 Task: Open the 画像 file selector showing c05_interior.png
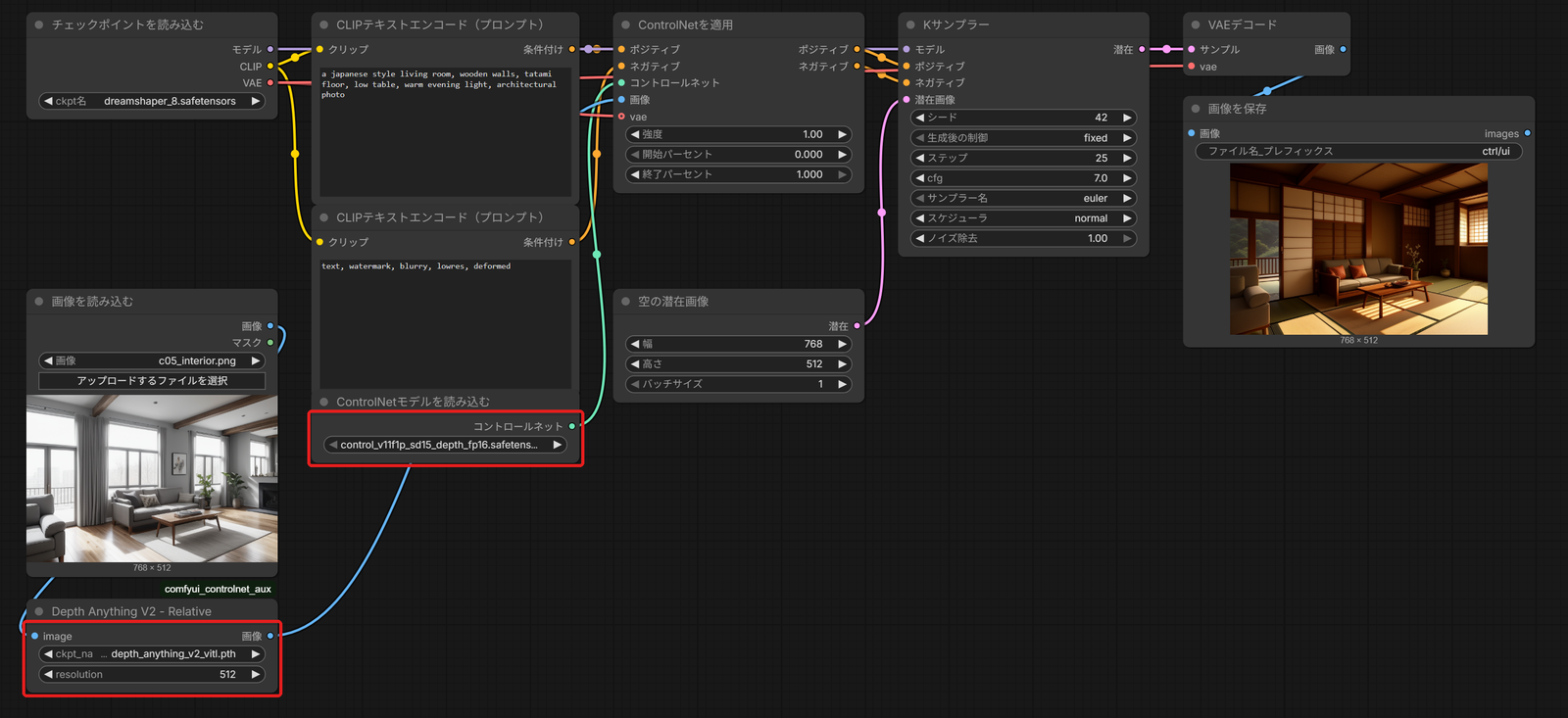(152, 360)
